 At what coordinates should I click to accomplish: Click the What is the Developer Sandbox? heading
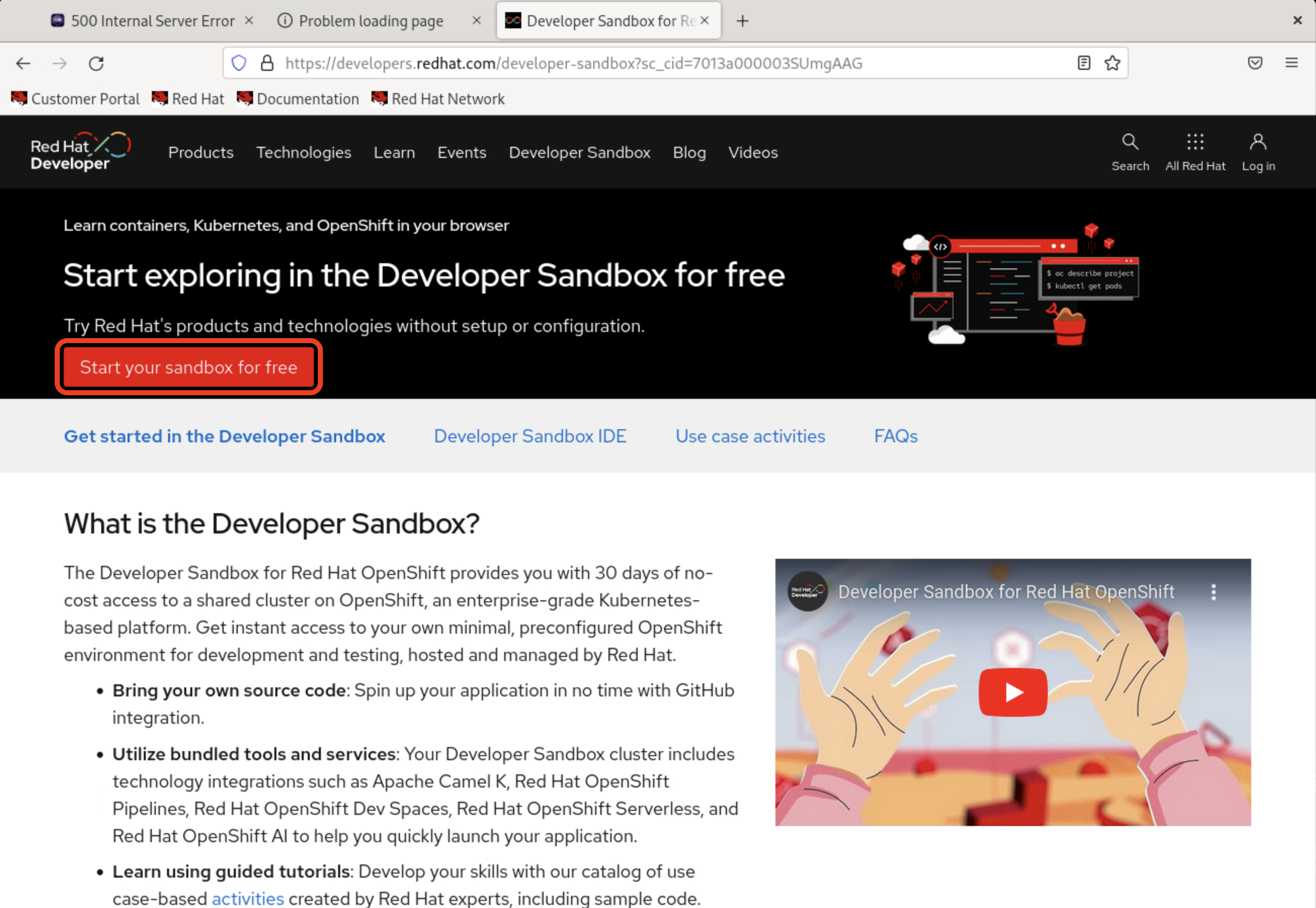click(x=271, y=523)
